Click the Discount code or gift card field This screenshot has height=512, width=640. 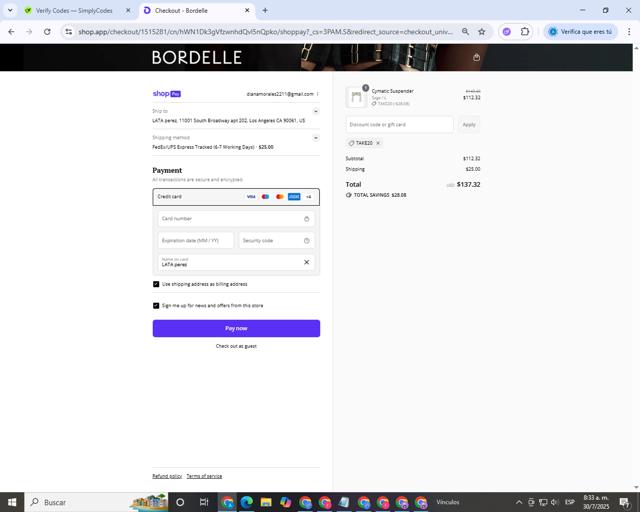[x=399, y=125]
